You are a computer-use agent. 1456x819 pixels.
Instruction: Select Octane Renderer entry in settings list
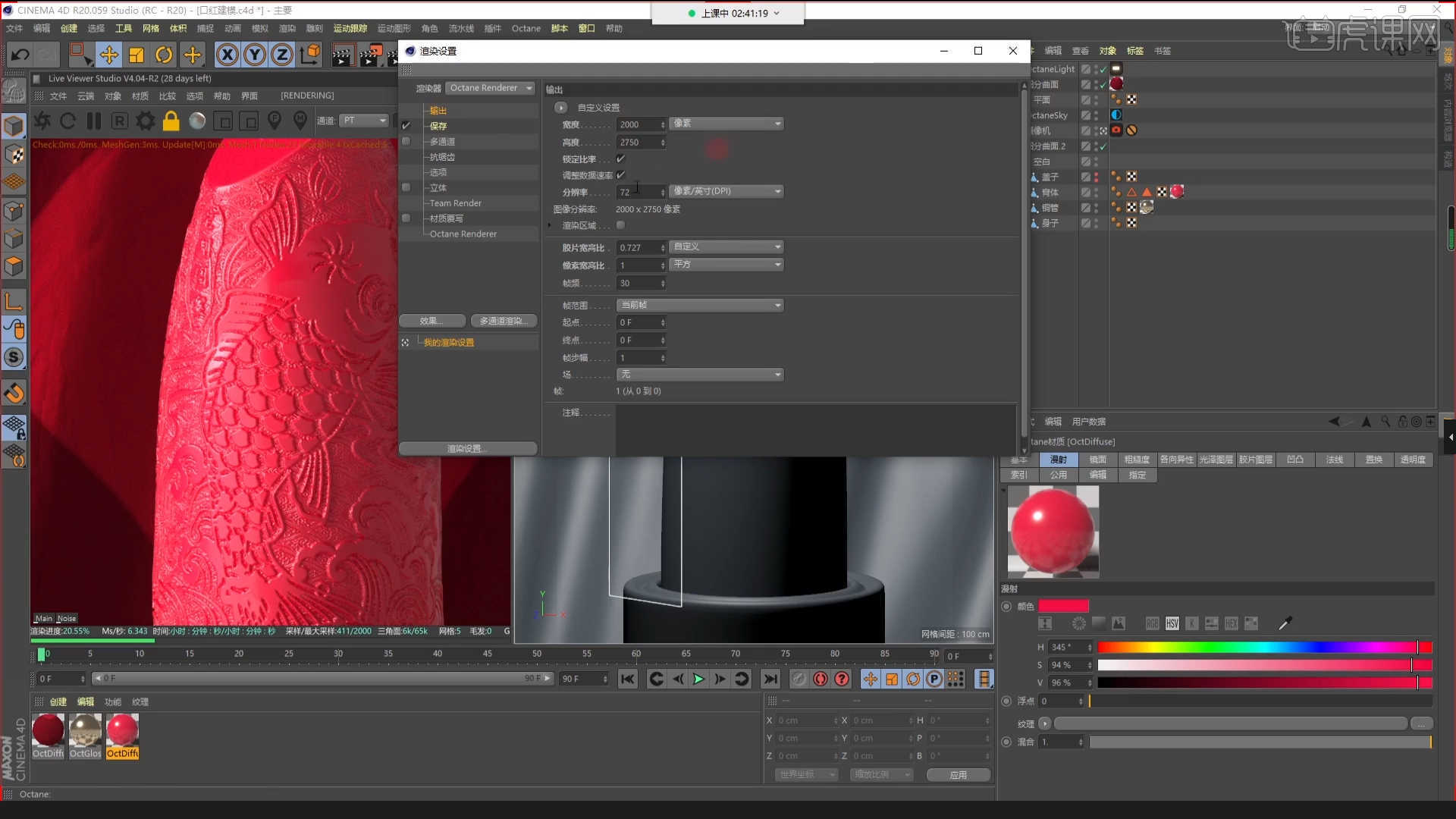coord(463,234)
